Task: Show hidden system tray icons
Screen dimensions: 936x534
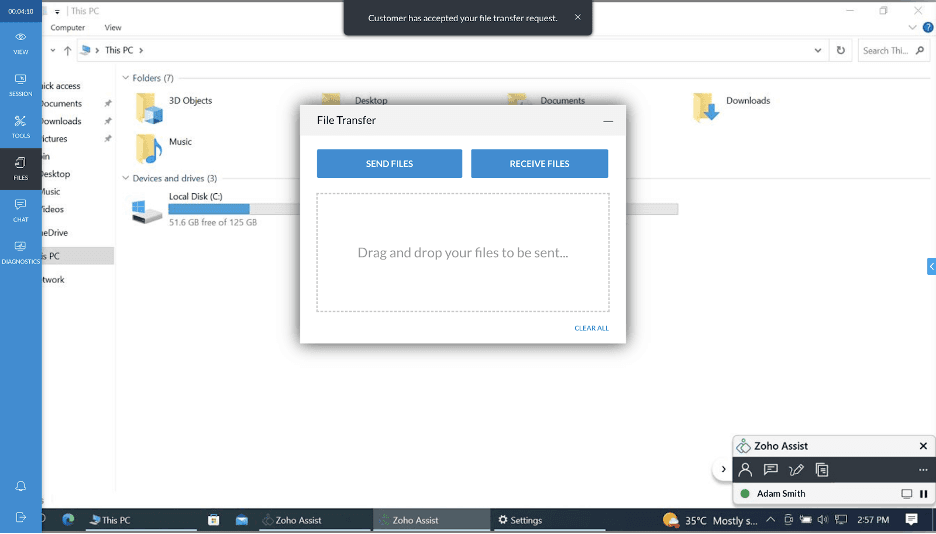Action: pyautogui.click(x=771, y=520)
